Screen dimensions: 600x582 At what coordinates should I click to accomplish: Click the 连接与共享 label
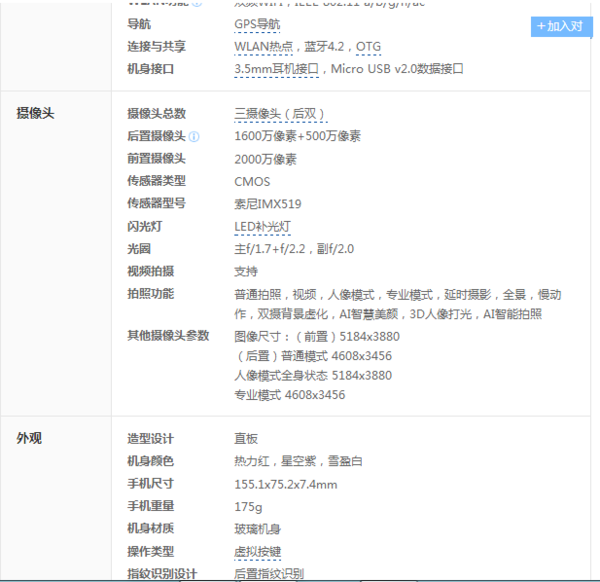[157, 47]
